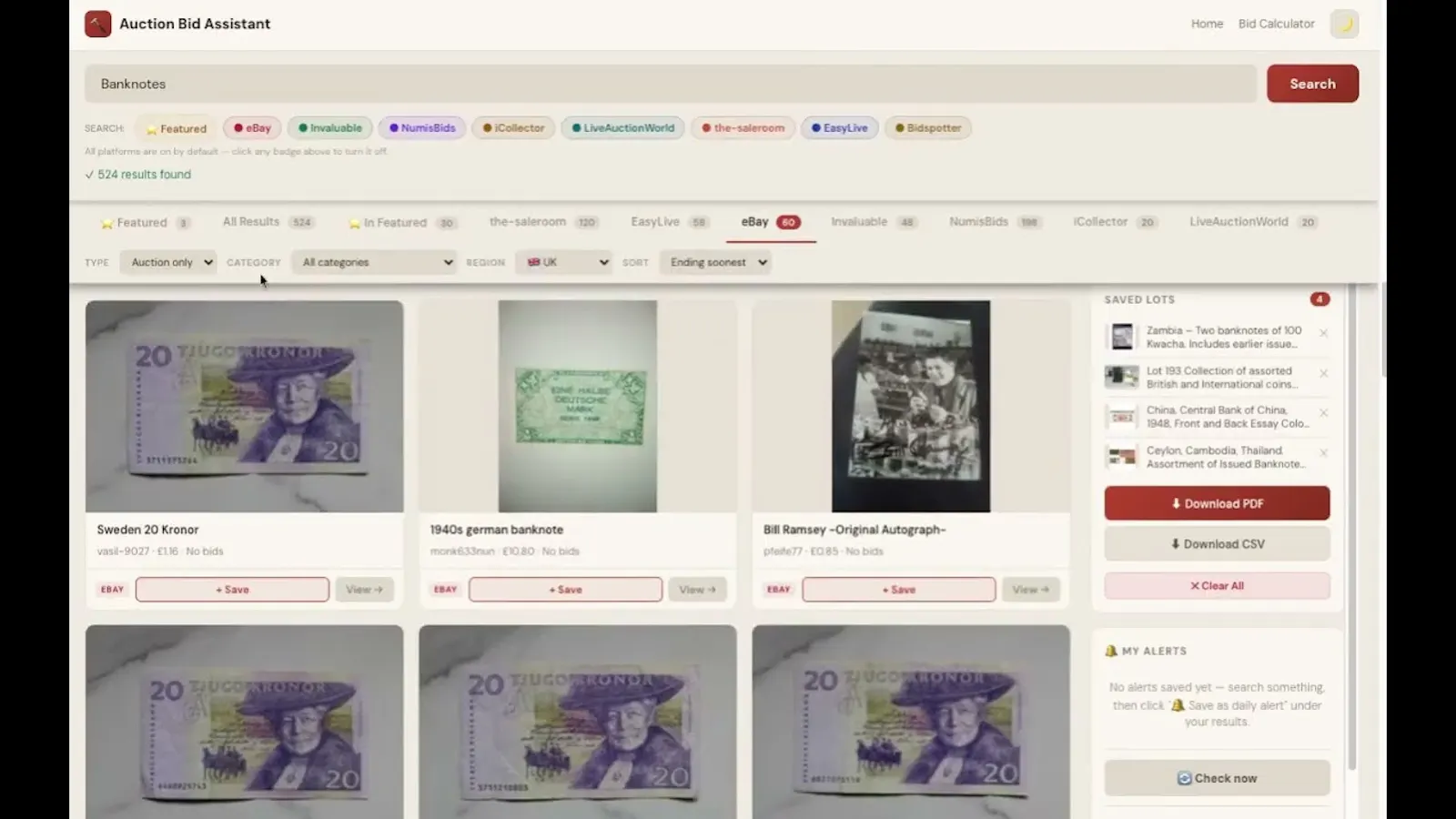The height and width of the screenshot is (819, 1456).
Task: Open Lot 193 saved lot thumbnail
Action: (x=1122, y=377)
